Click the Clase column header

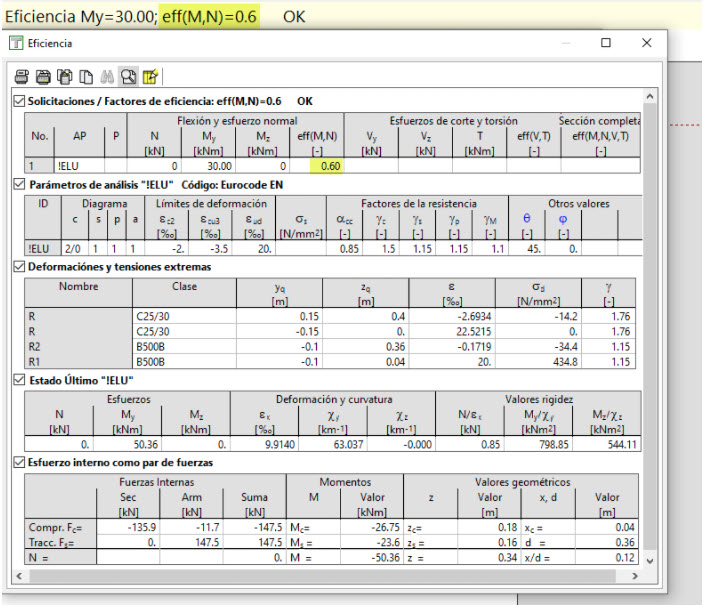click(x=184, y=292)
